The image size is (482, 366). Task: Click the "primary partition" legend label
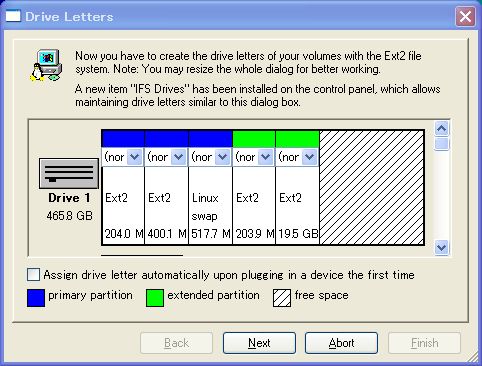pos(90,295)
